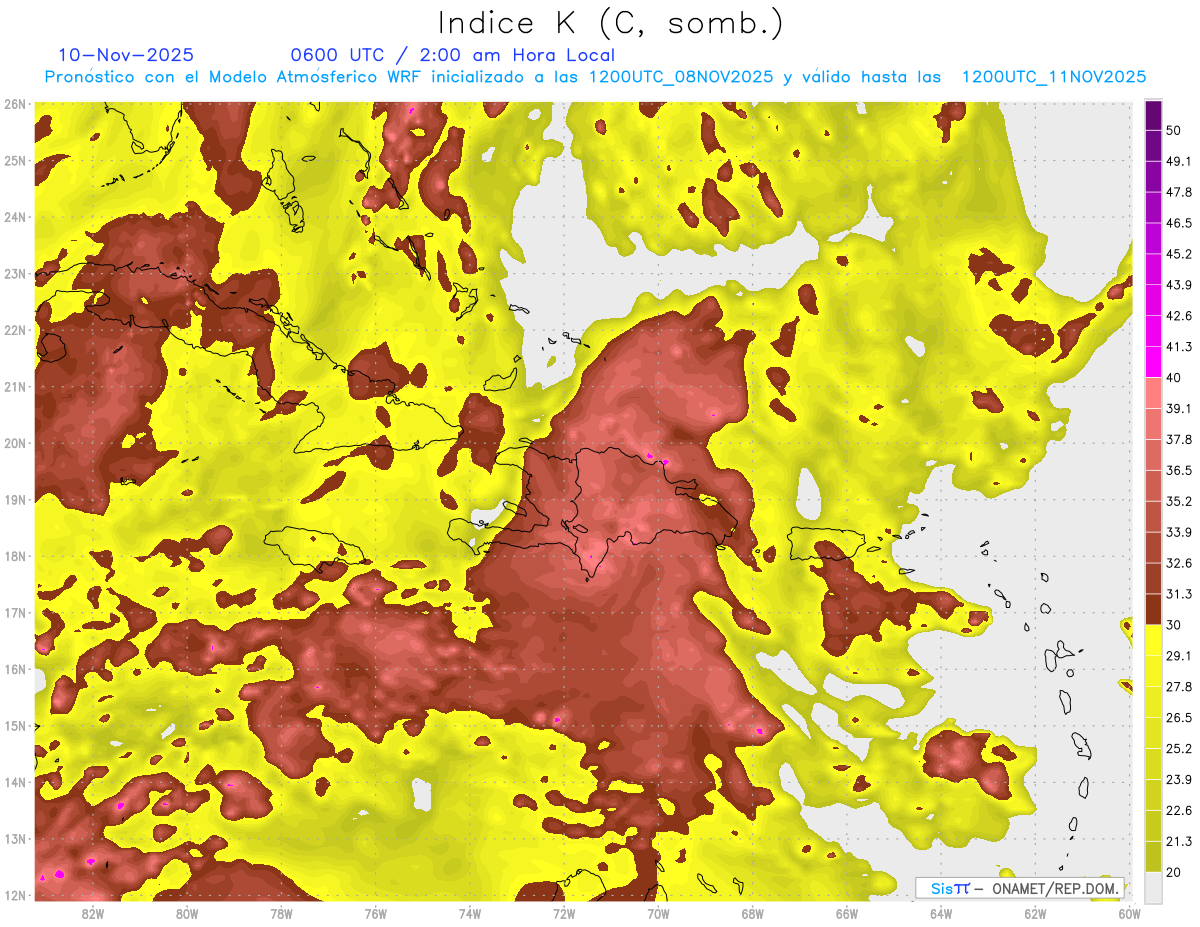Pick the 60W longitude label

pos(1130,913)
